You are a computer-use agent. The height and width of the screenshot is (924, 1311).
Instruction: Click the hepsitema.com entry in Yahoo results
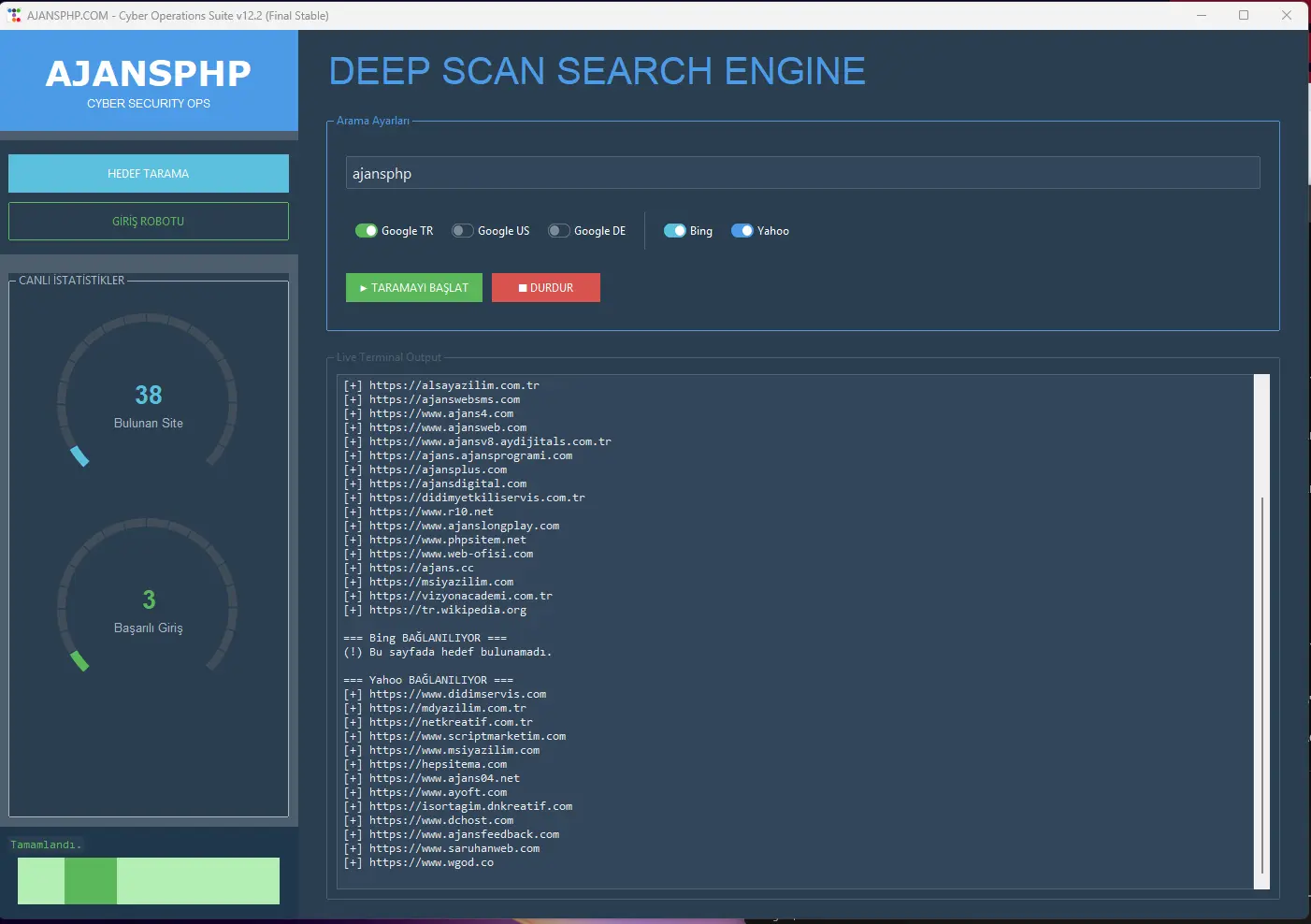pyautogui.click(x=436, y=764)
